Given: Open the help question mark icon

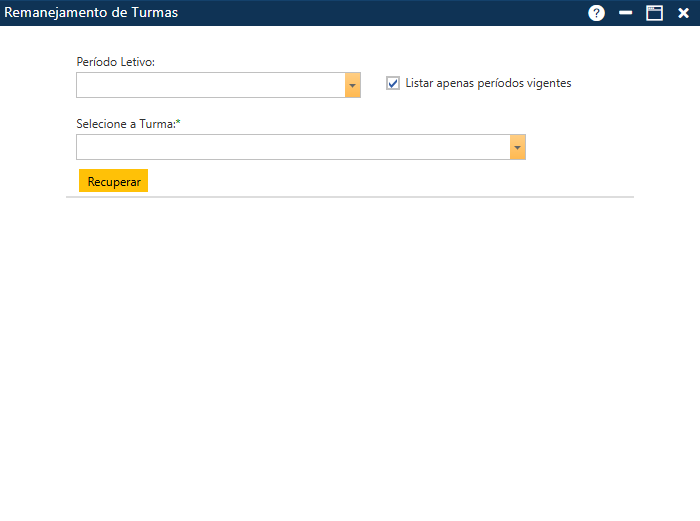Looking at the screenshot, I should pyautogui.click(x=597, y=13).
